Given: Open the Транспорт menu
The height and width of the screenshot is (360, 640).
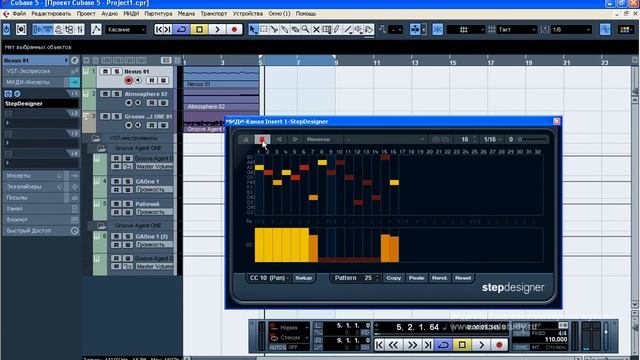Looking at the screenshot, I should tap(213, 13).
